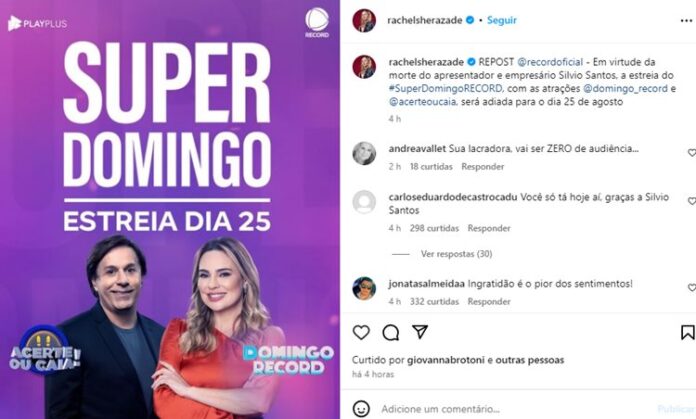Follow rachelsherazade with Seguir

pyautogui.click(x=502, y=20)
